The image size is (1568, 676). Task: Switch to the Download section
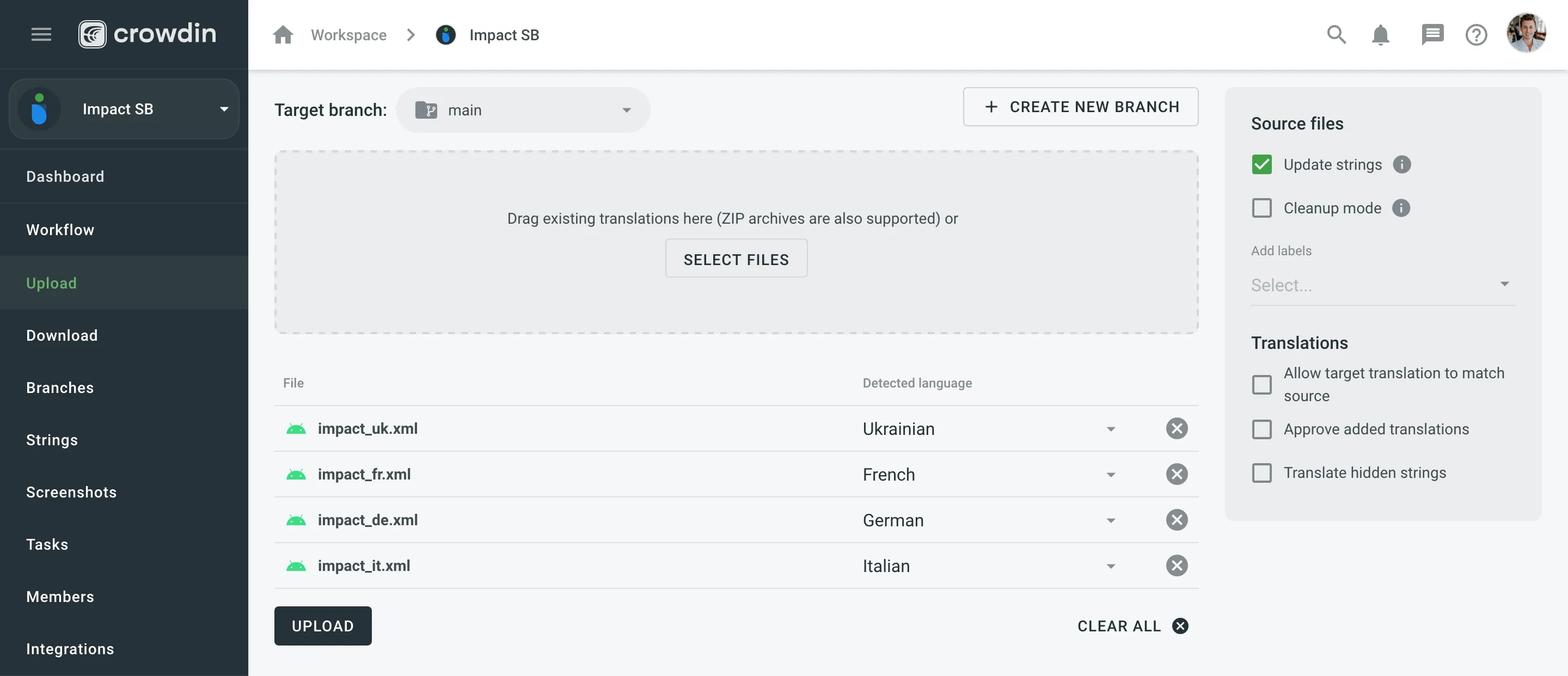62,335
